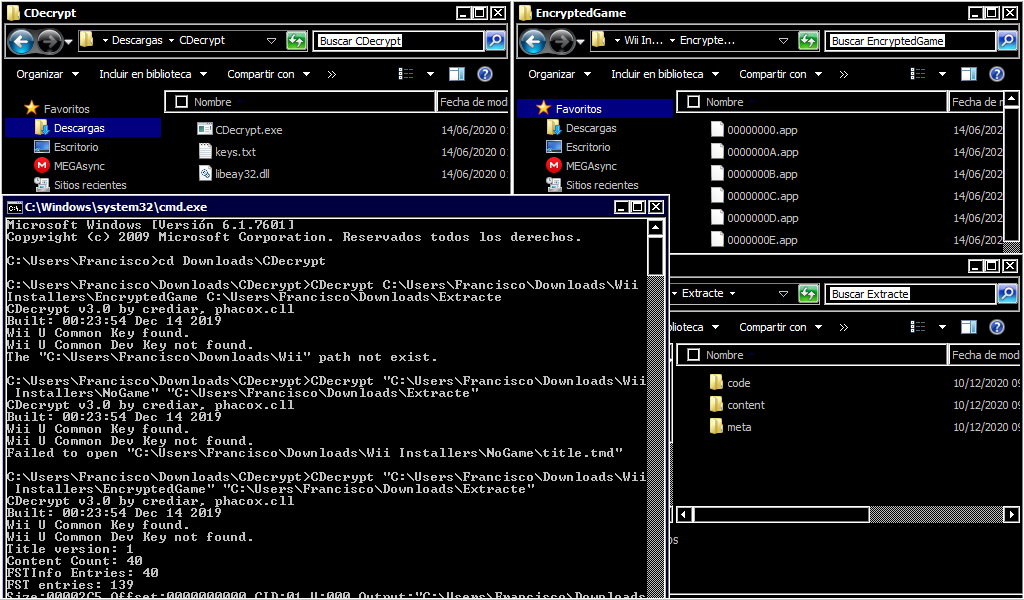Viewport: 1024px width, 600px height.
Task: Show more toolbar commands in CDecrypt window
Action: [x=332, y=74]
